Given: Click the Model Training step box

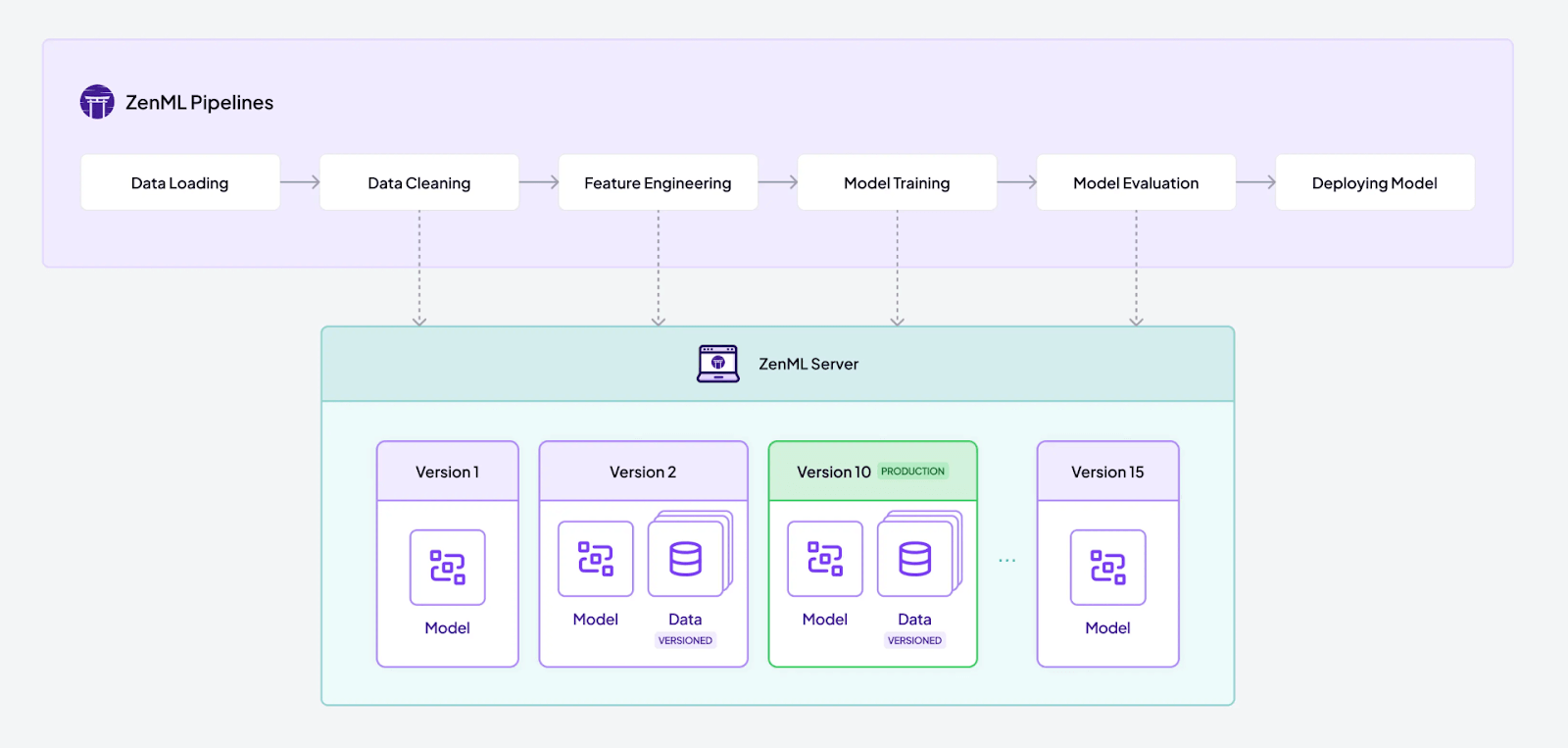Looking at the screenshot, I should coord(898,182).
